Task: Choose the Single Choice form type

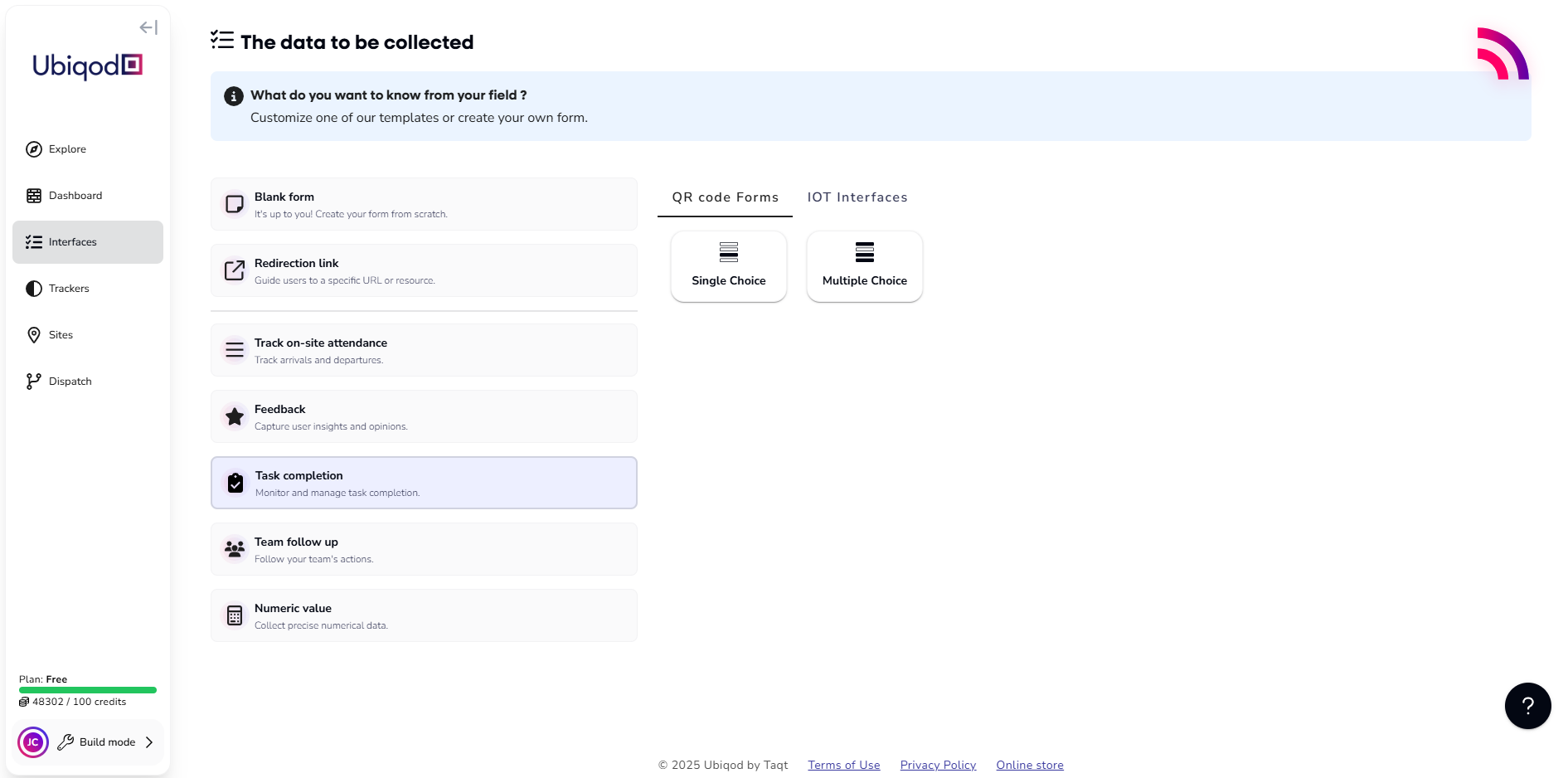Action: pyautogui.click(x=729, y=266)
